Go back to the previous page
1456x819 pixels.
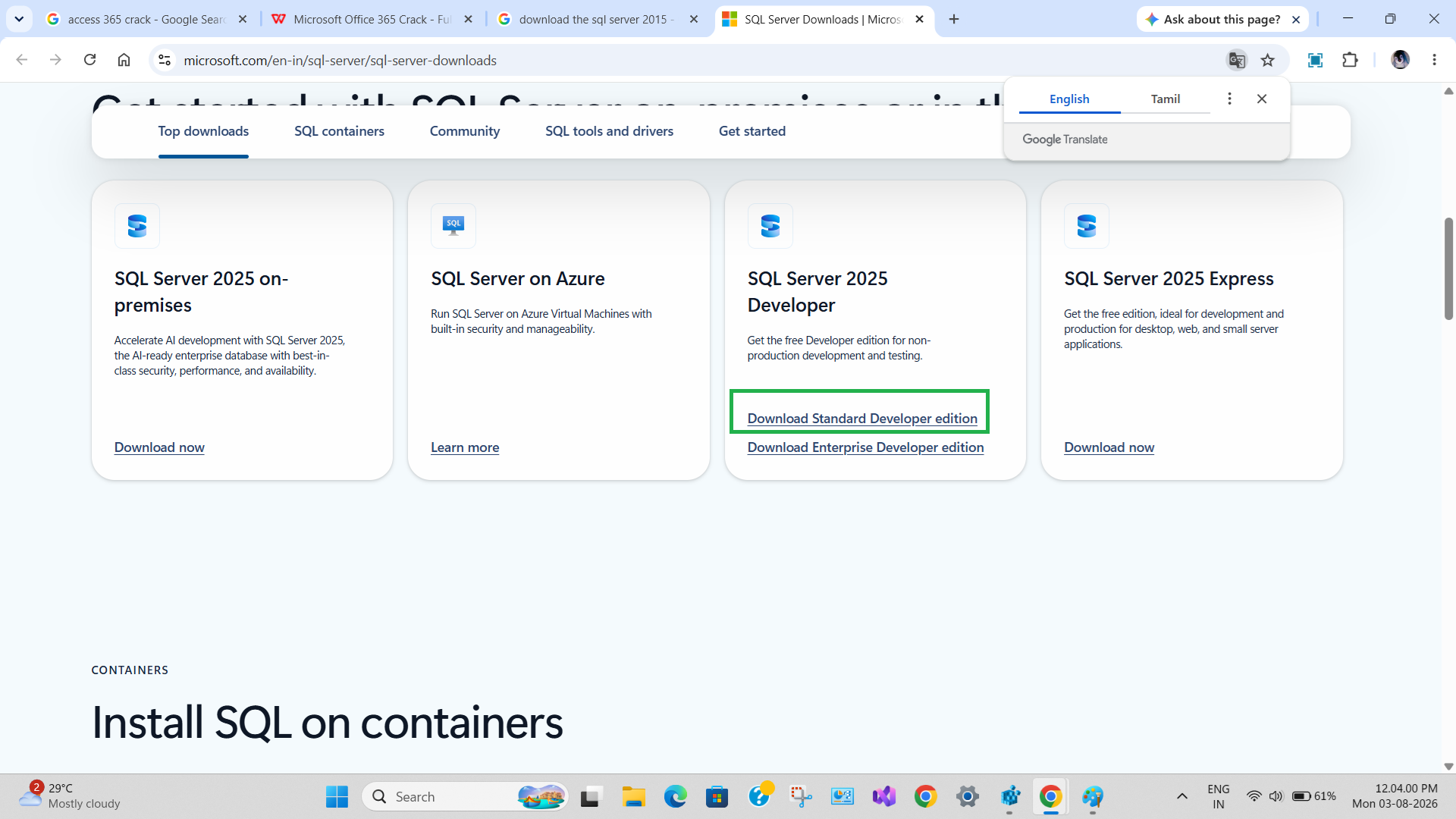22,60
